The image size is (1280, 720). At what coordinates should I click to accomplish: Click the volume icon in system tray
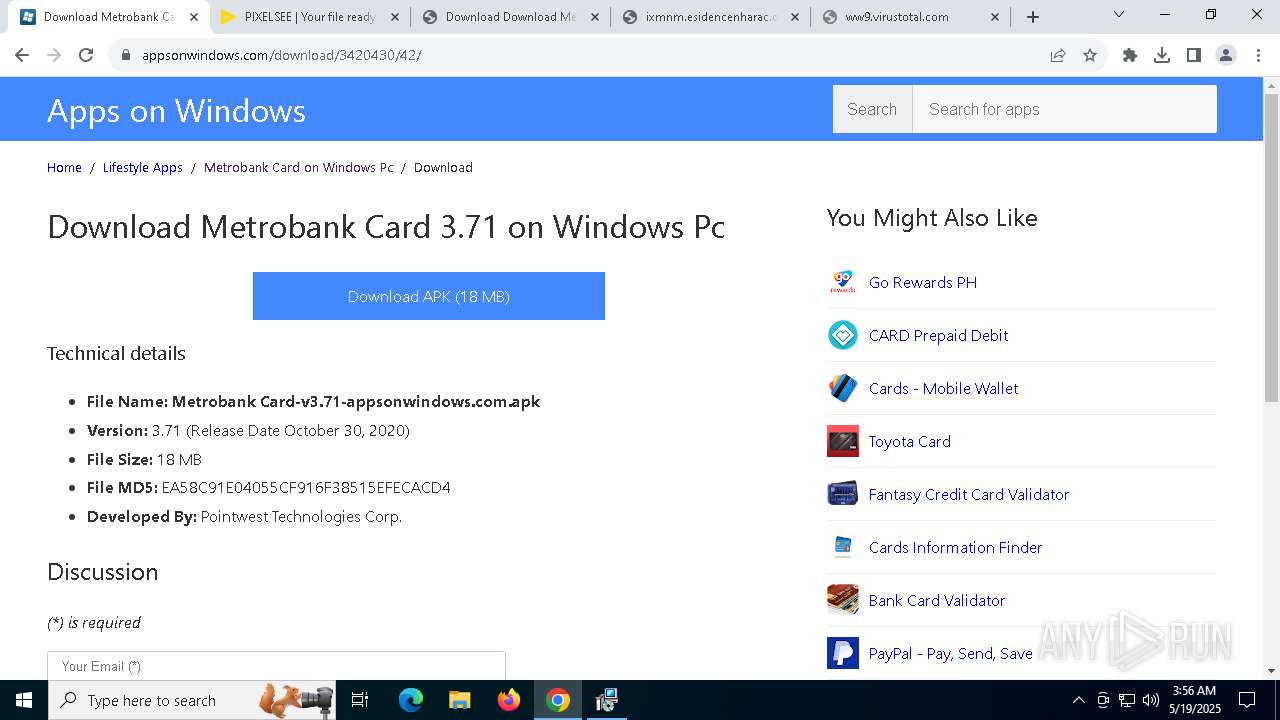[x=1151, y=700]
